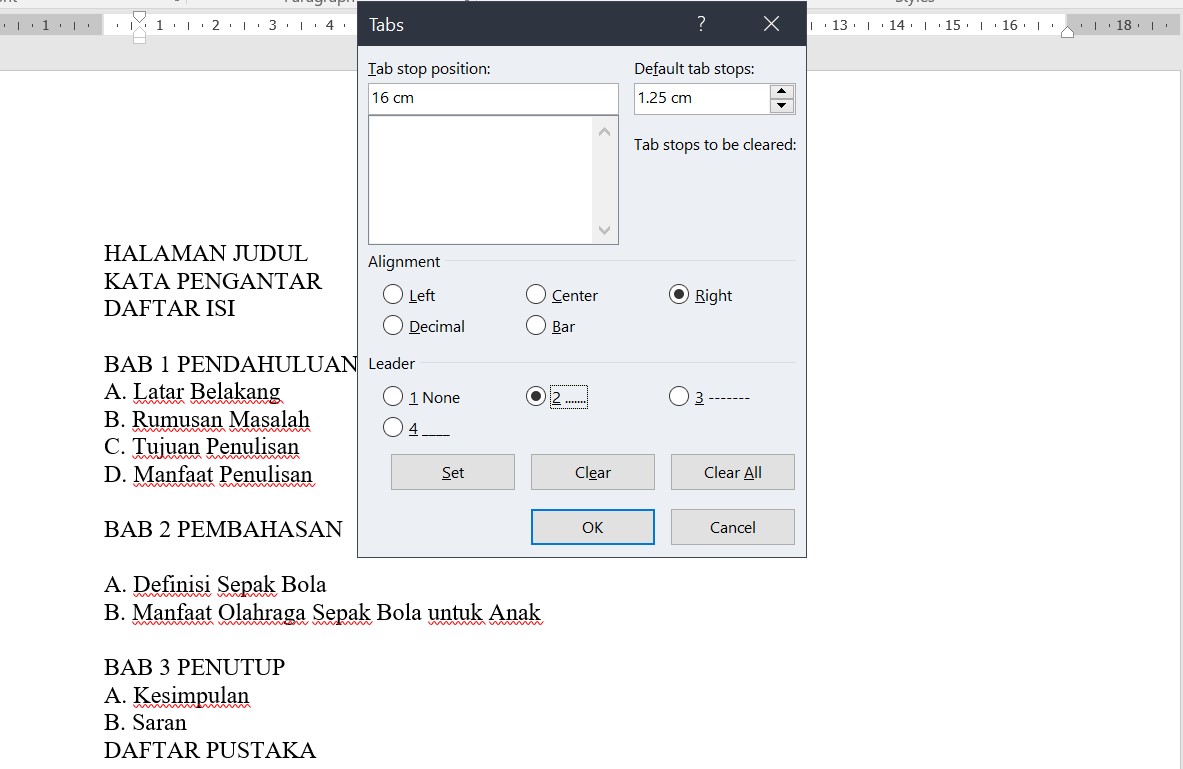Image resolution: width=1183 pixels, height=769 pixels.
Task: Click the BAB 2 PEMBAHASAN heading
Action: (223, 529)
